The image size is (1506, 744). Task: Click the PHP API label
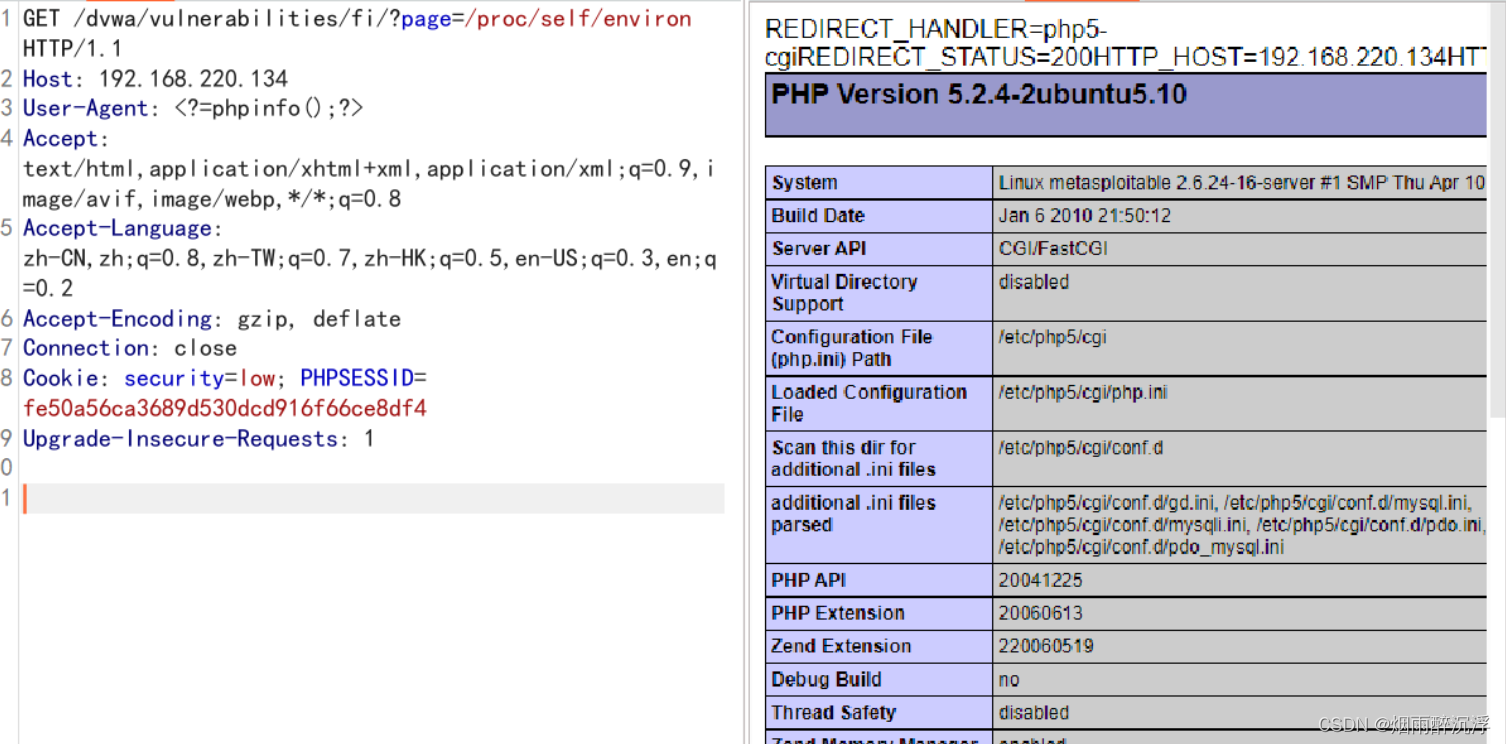point(808,580)
